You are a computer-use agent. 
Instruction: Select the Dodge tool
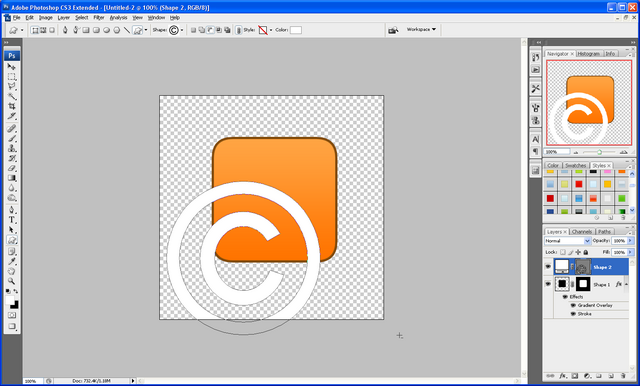coord(12,198)
